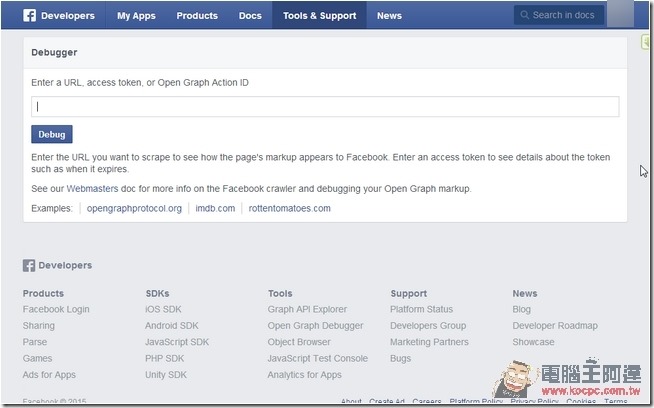Open the Sharing footer link

[38, 326]
